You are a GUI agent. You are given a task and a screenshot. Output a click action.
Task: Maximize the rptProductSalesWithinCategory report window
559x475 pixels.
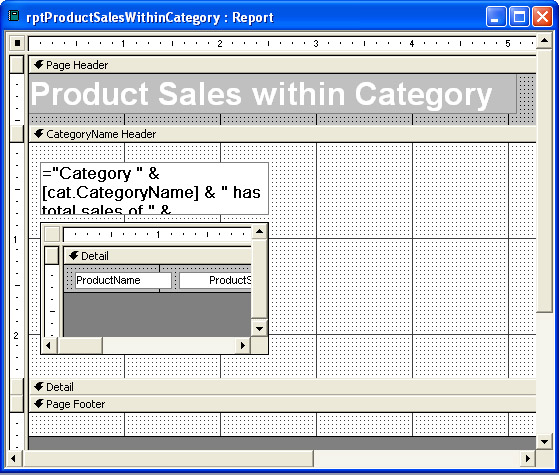(519, 17)
